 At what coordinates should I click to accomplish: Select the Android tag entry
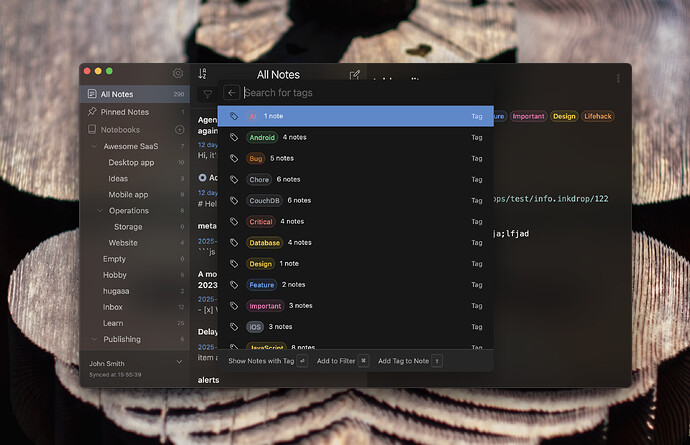click(356, 137)
